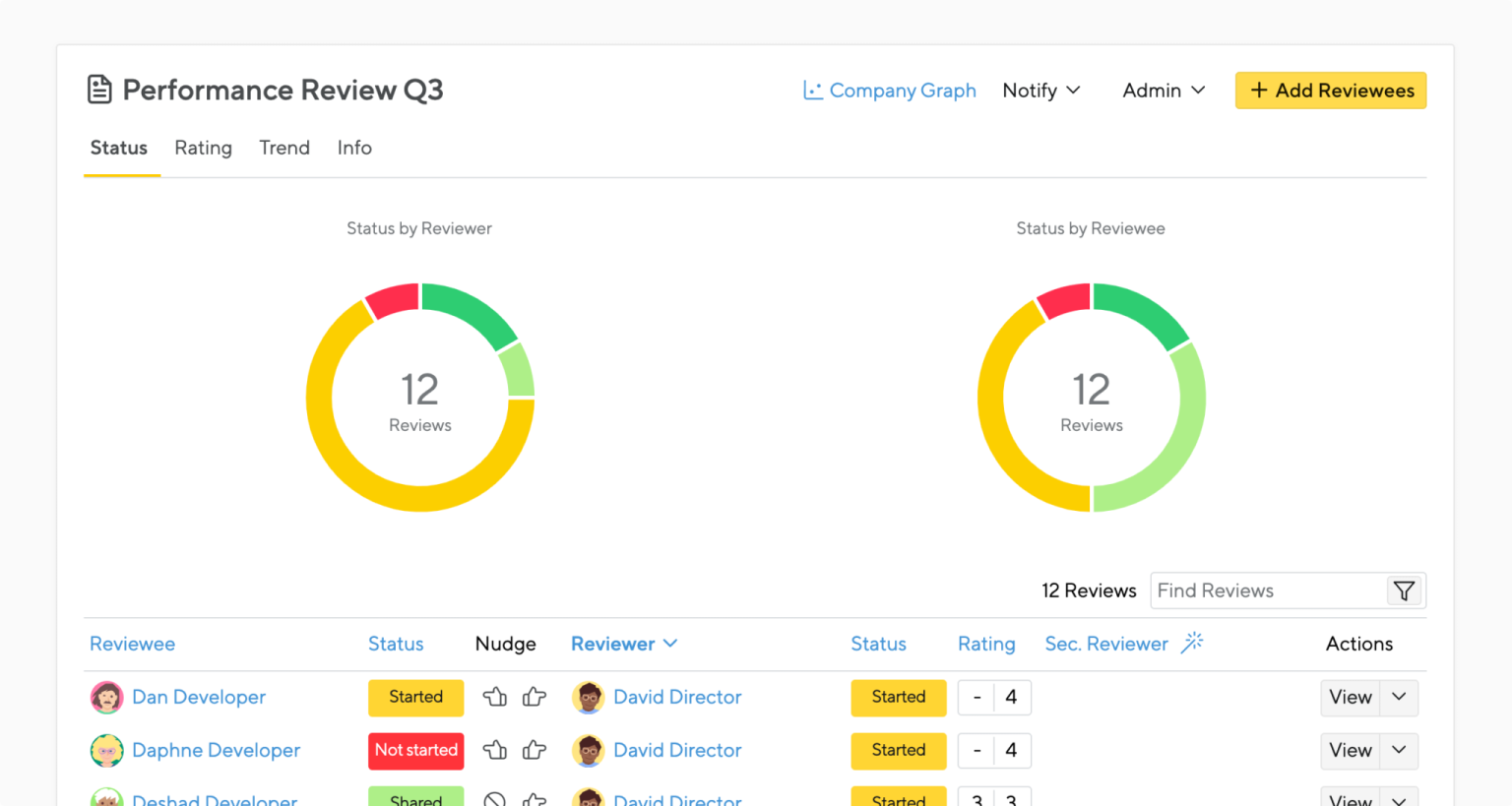Open David Director's reviewer profile link
The image size is (1512, 806).
point(677,697)
